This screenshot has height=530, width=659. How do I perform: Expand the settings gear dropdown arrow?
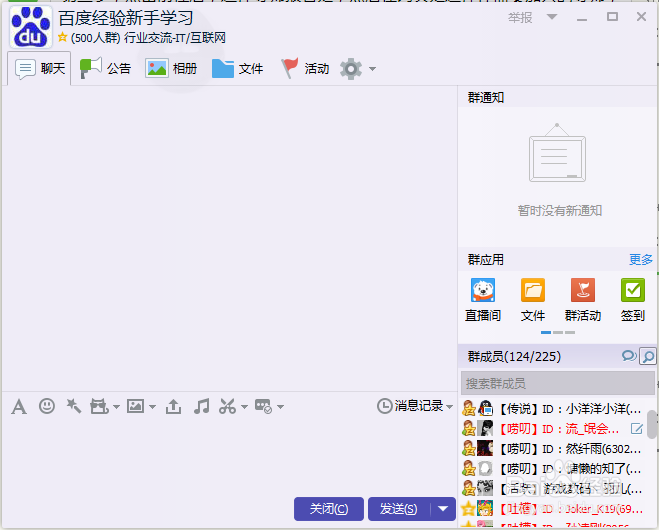pyautogui.click(x=372, y=69)
